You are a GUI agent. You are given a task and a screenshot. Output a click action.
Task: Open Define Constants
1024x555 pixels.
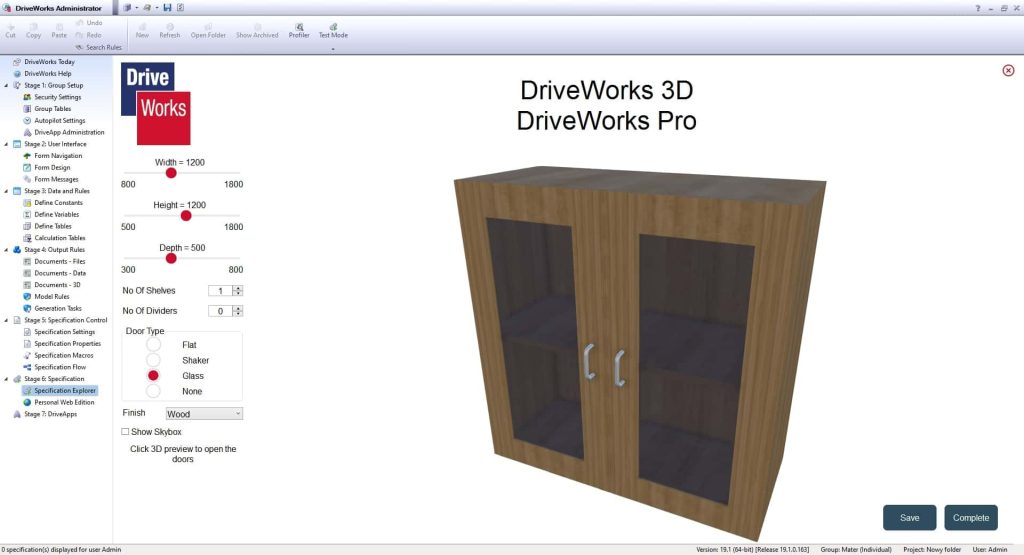pos(53,202)
